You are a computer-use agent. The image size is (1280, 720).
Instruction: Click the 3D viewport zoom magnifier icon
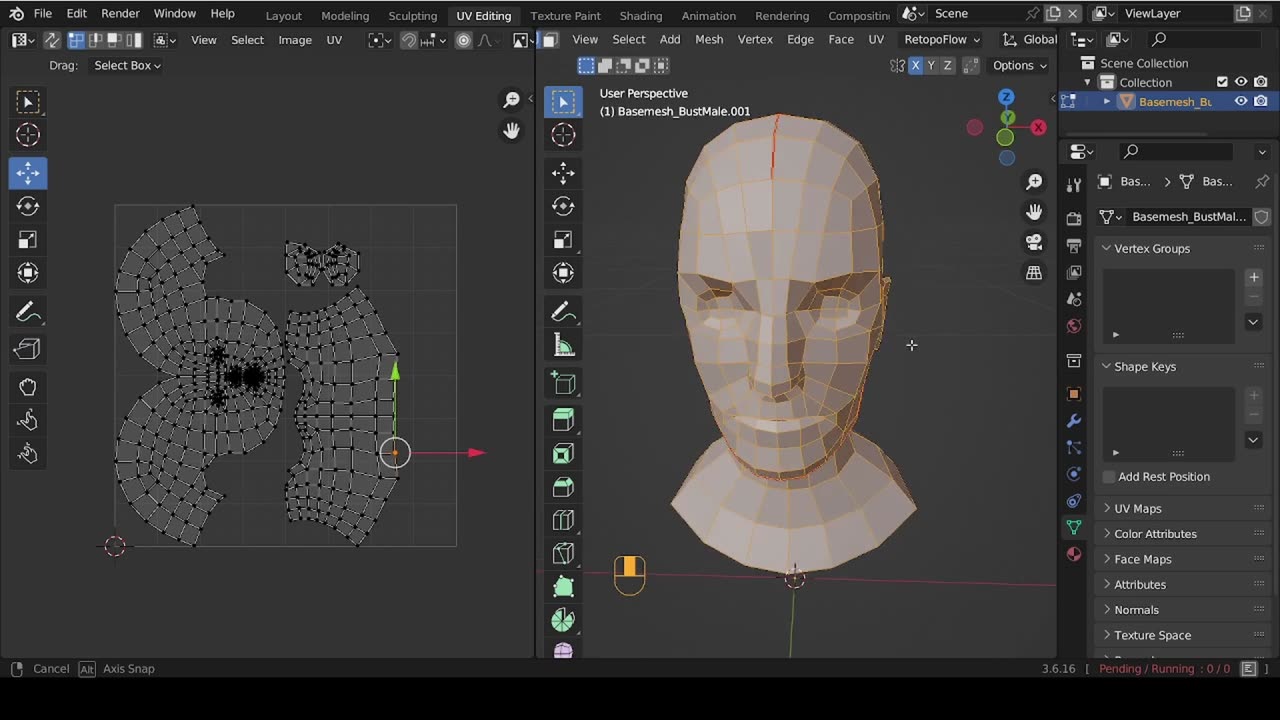[x=1034, y=181]
